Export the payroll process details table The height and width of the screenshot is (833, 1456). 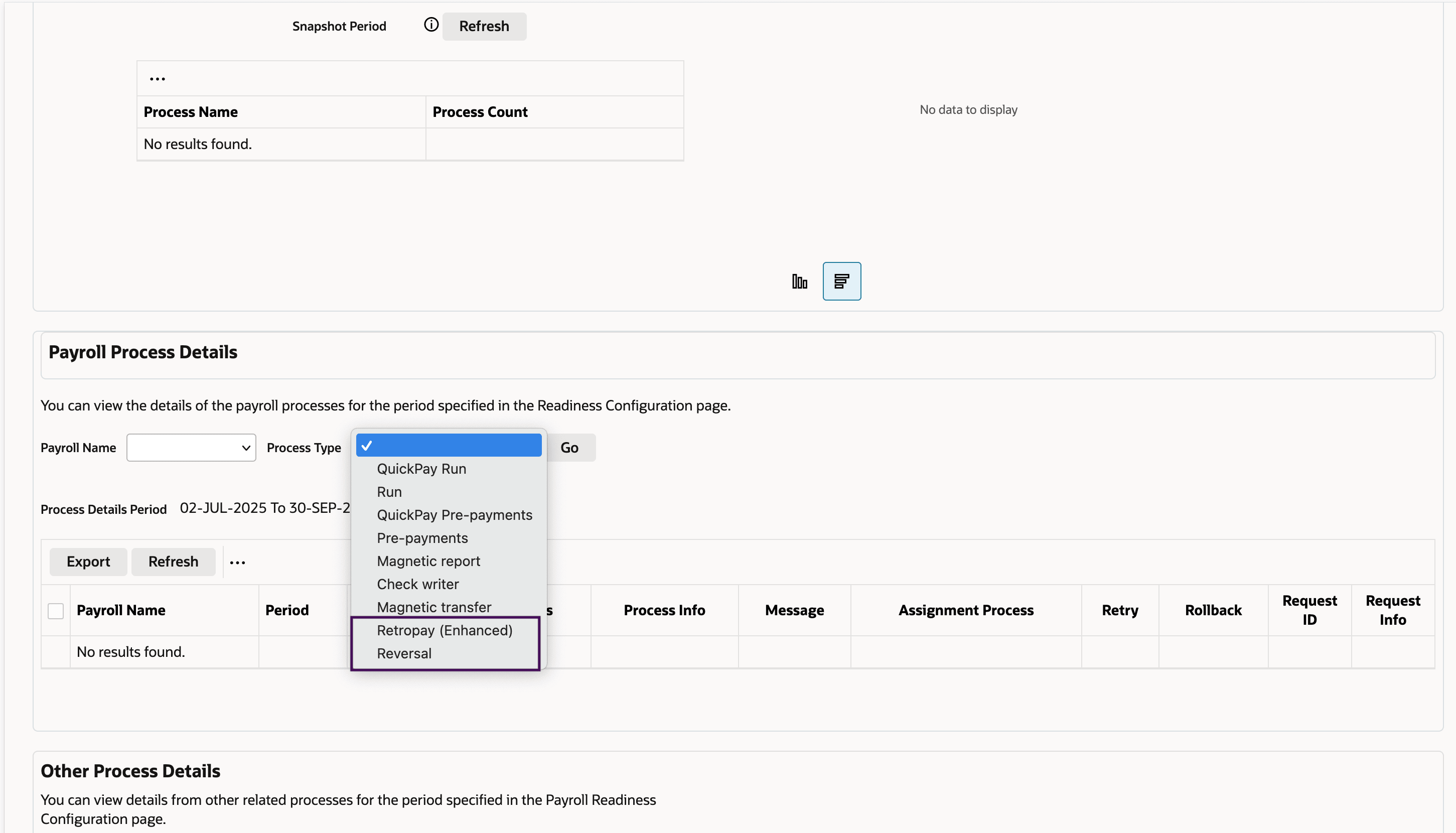[x=88, y=561]
